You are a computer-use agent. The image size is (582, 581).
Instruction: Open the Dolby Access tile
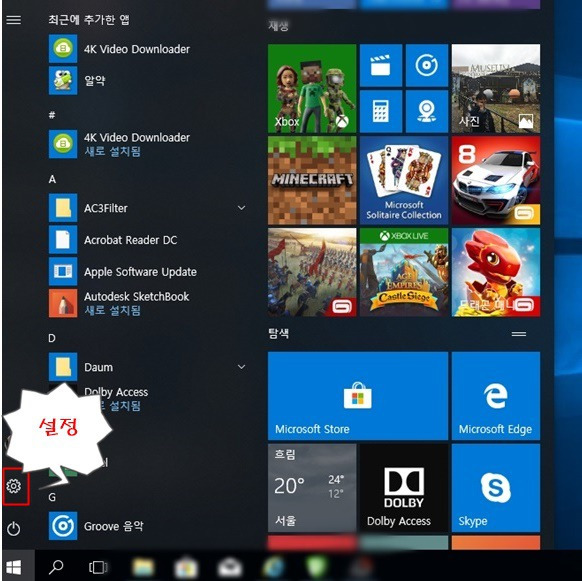(x=404, y=488)
